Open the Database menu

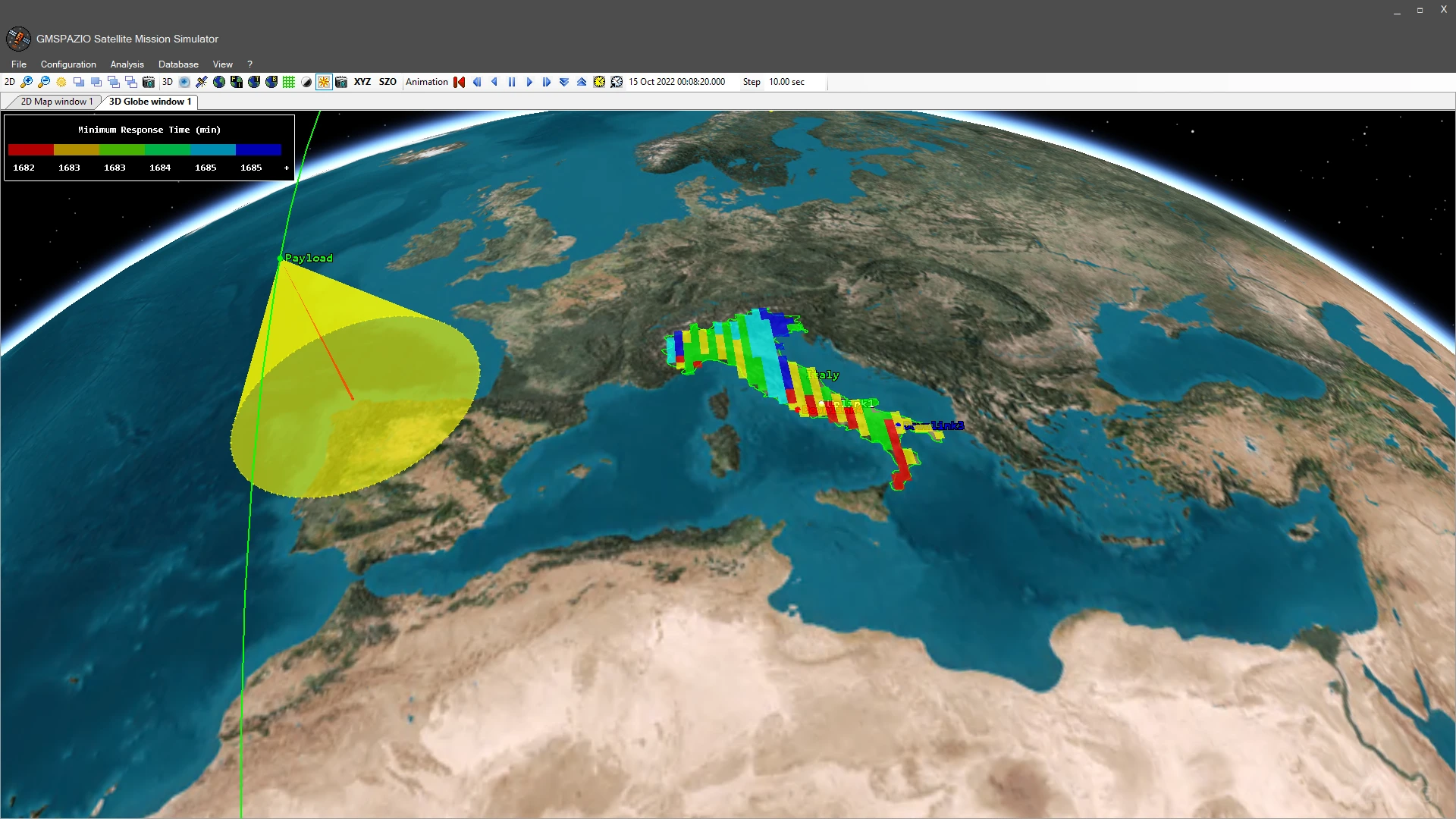[178, 64]
